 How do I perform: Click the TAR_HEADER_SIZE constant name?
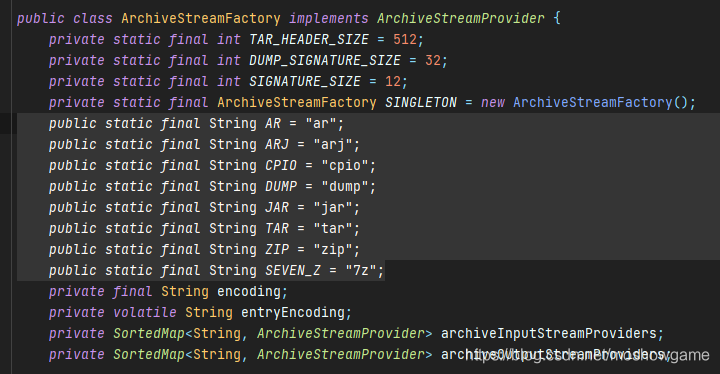tap(309, 40)
